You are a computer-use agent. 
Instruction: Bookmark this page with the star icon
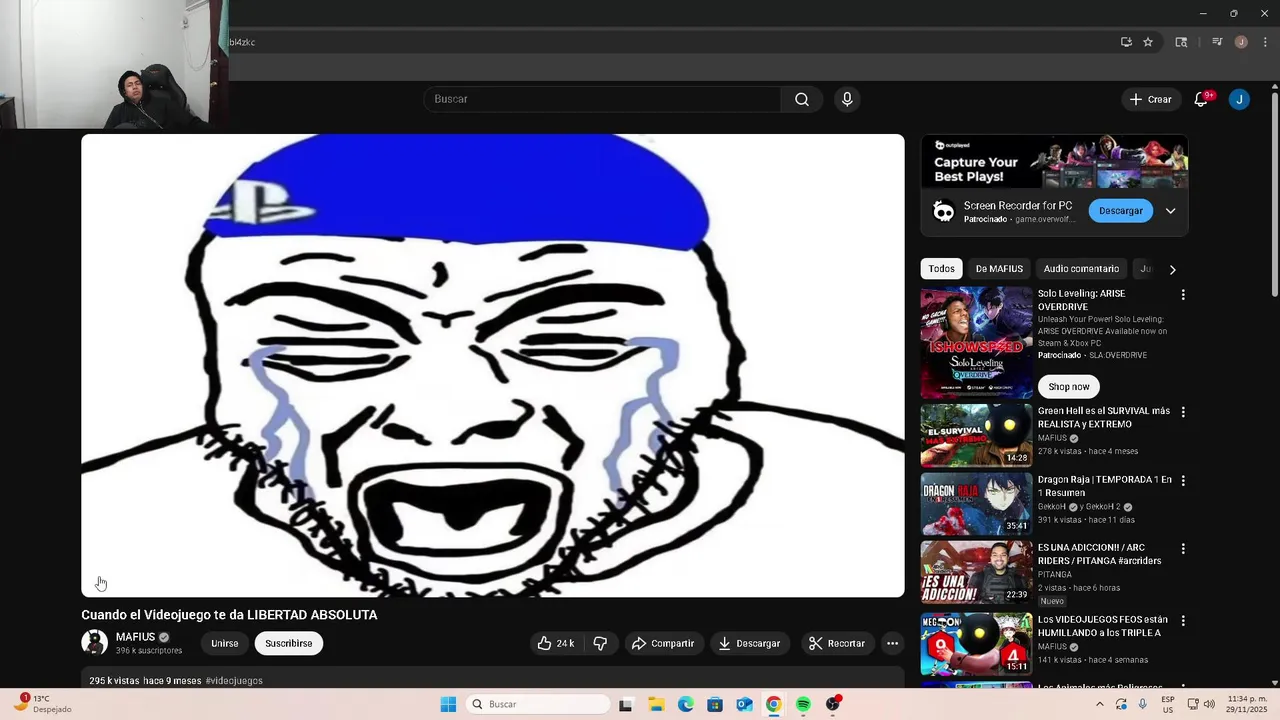tap(1148, 42)
